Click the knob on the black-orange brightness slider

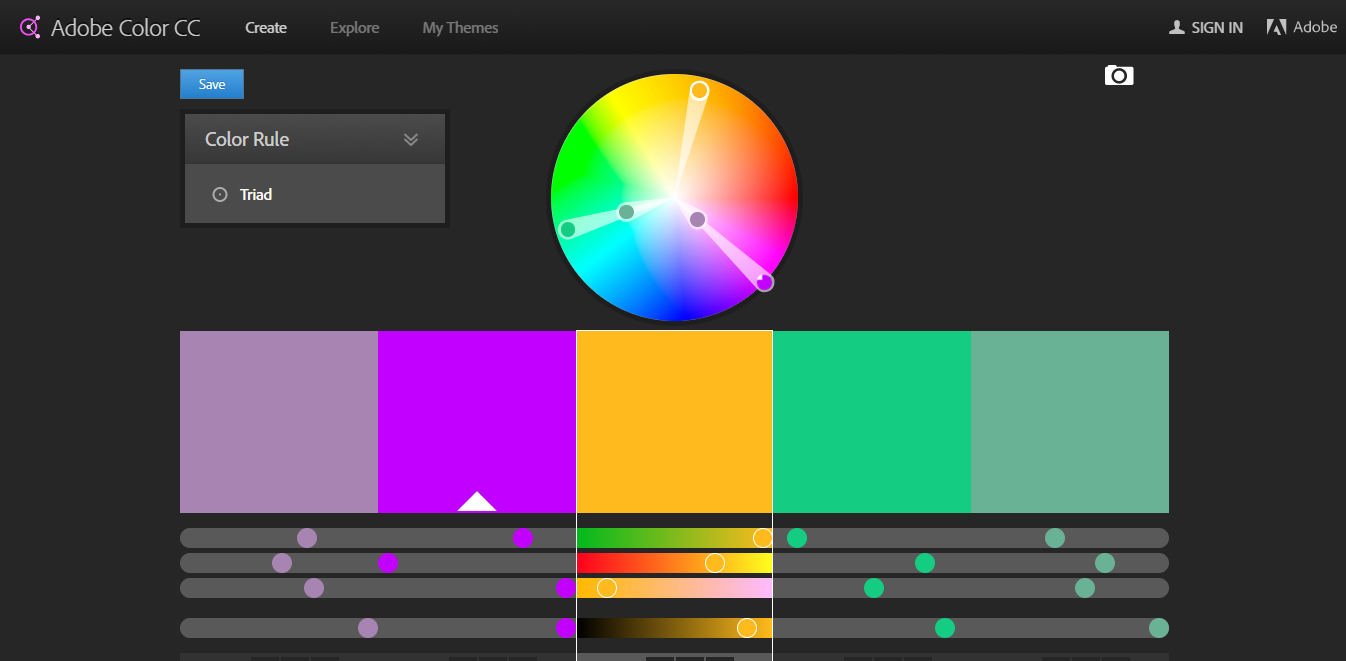747,628
